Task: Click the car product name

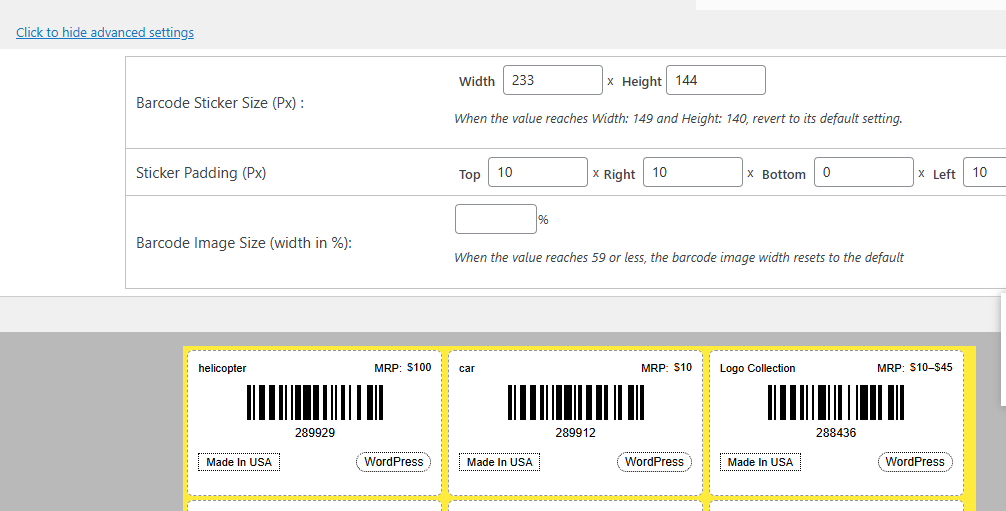Action: click(466, 368)
